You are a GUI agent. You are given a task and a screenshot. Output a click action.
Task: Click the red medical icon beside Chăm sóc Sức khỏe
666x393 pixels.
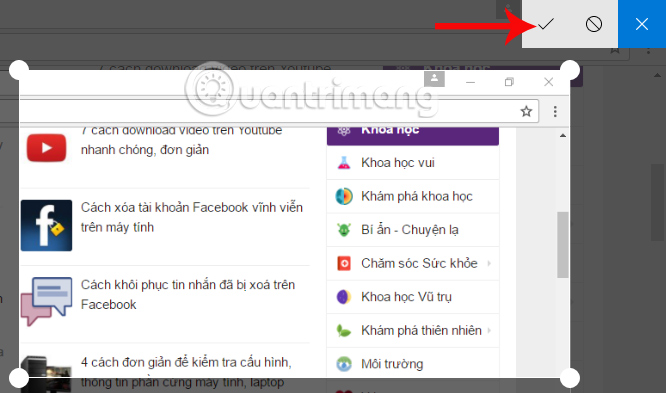[x=344, y=263]
